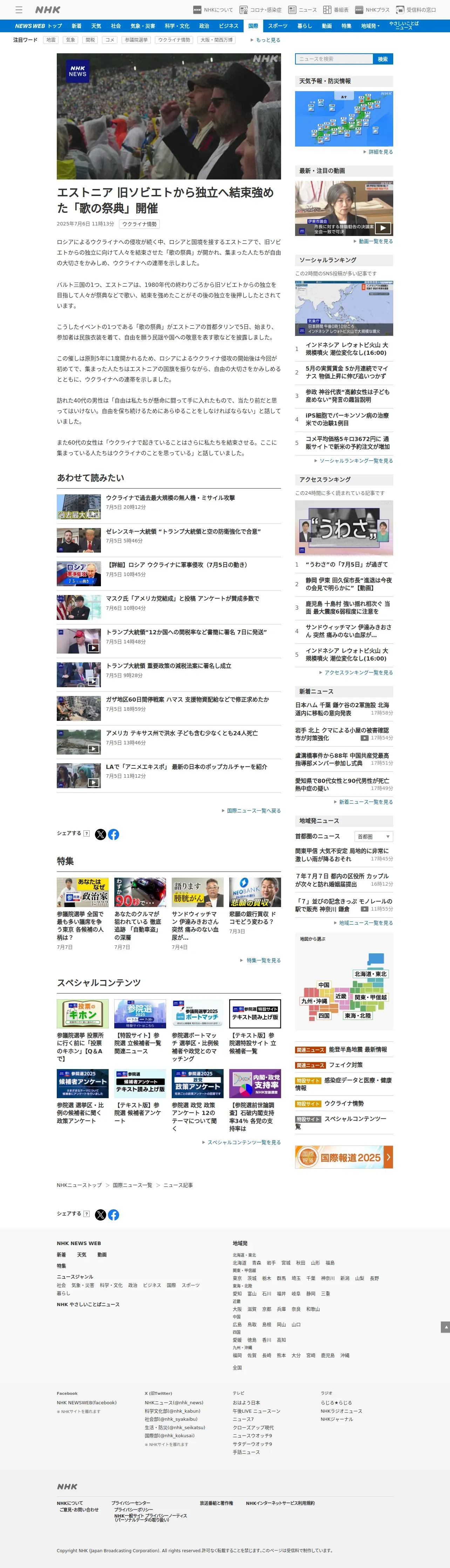Image resolution: width=450 pixels, height=1568 pixels.
Task: Select 関東・甲信越 on region map
Action: [x=370, y=998]
